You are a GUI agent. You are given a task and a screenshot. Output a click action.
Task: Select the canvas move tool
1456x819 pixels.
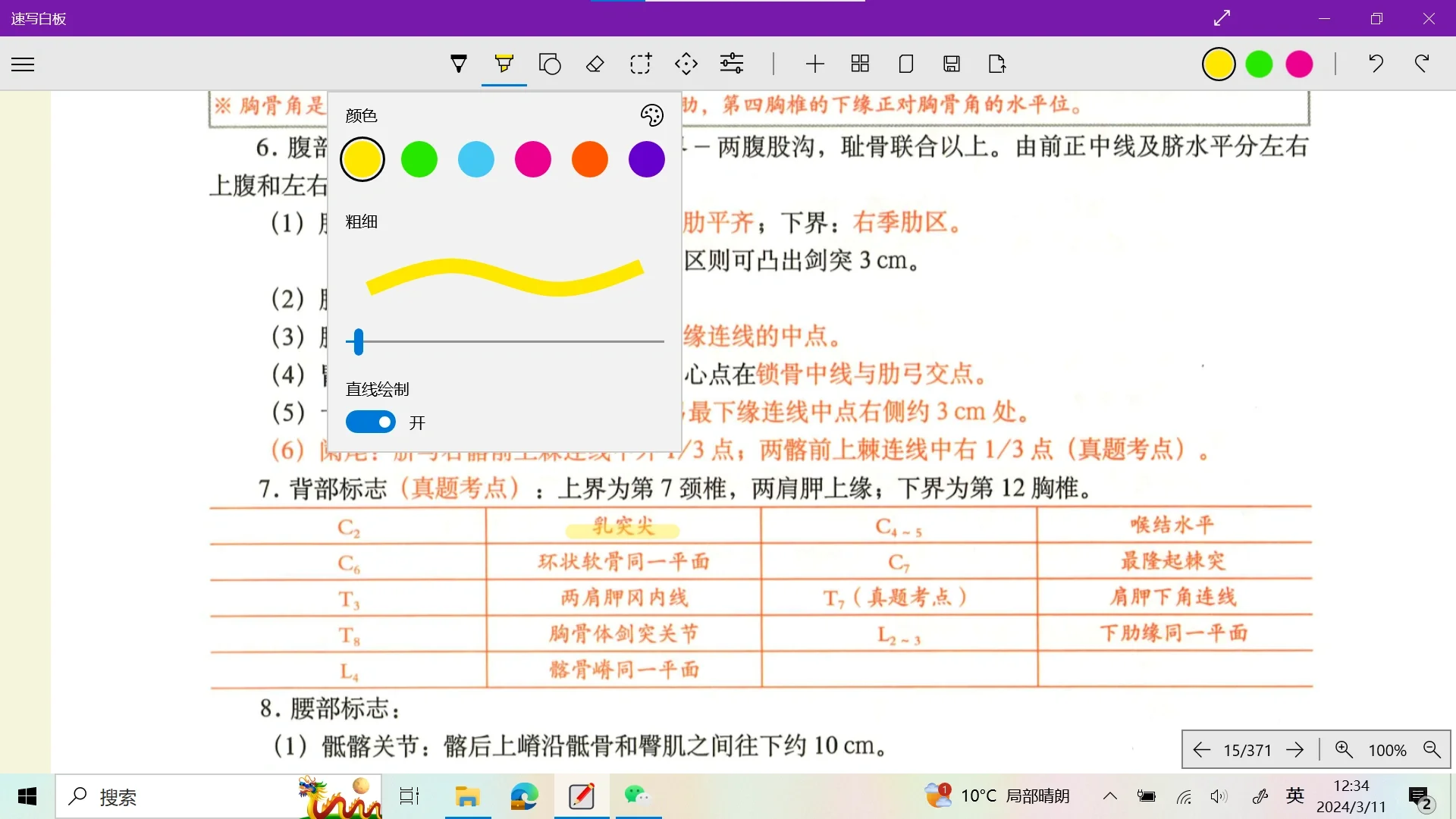(686, 64)
